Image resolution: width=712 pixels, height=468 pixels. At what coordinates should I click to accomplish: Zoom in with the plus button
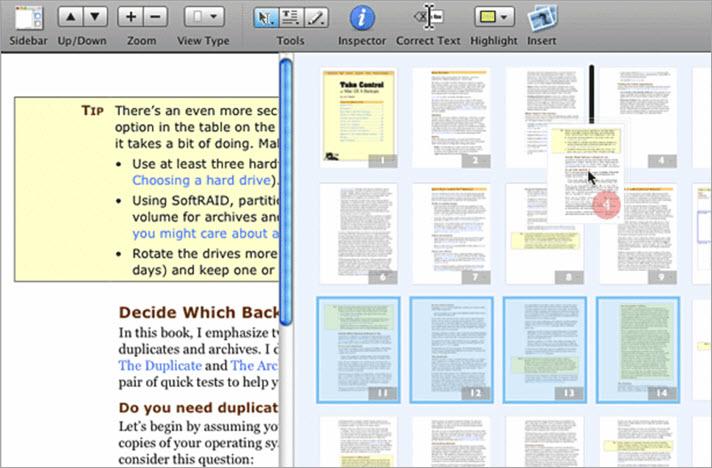130,18
